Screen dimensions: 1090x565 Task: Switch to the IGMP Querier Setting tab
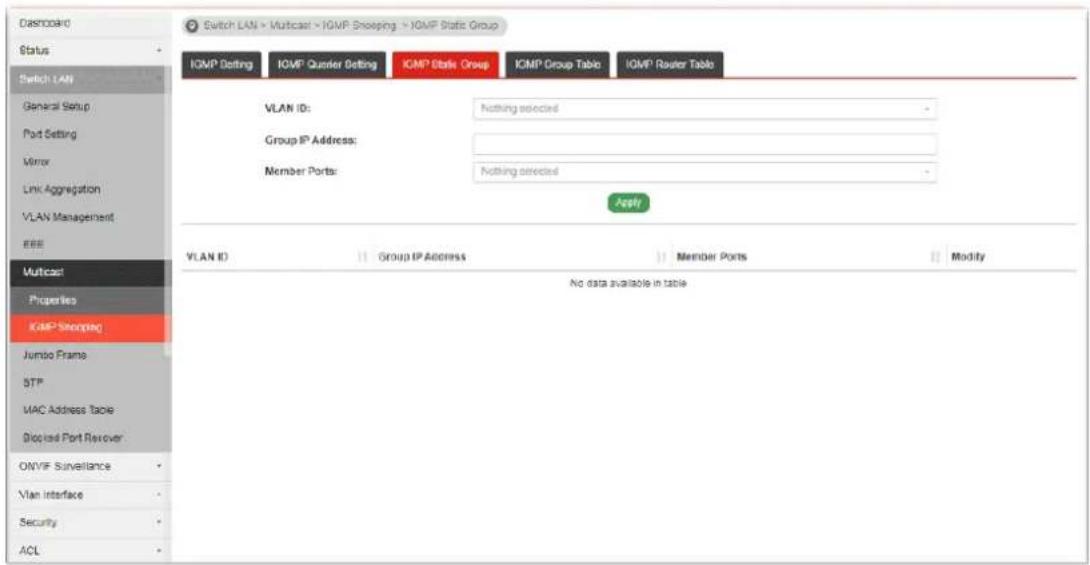(x=327, y=65)
